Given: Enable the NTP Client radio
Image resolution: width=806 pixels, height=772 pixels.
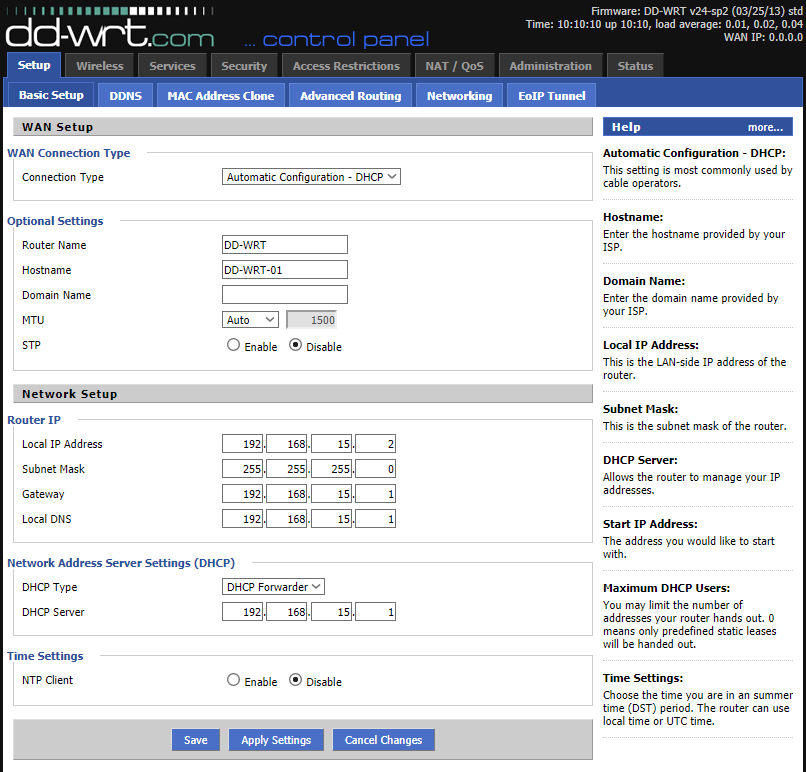Looking at the screenshot, I should tap(233, 680).
